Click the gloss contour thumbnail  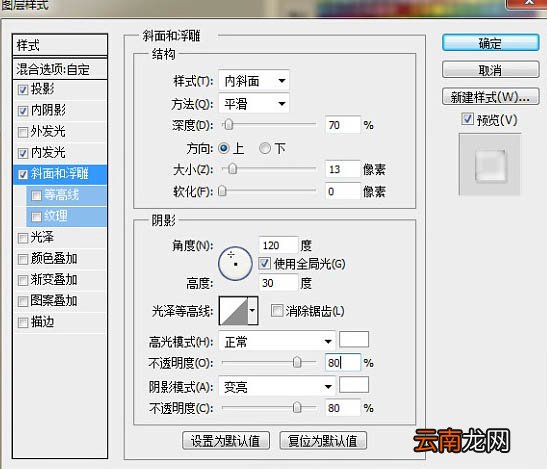[x=233, y=310]
